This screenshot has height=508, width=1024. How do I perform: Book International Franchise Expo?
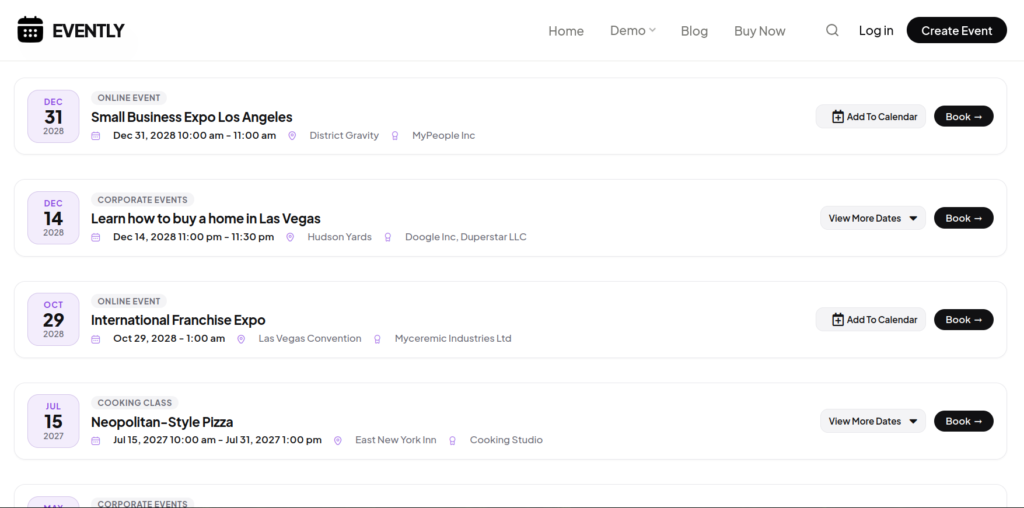[x=963, y=319]
